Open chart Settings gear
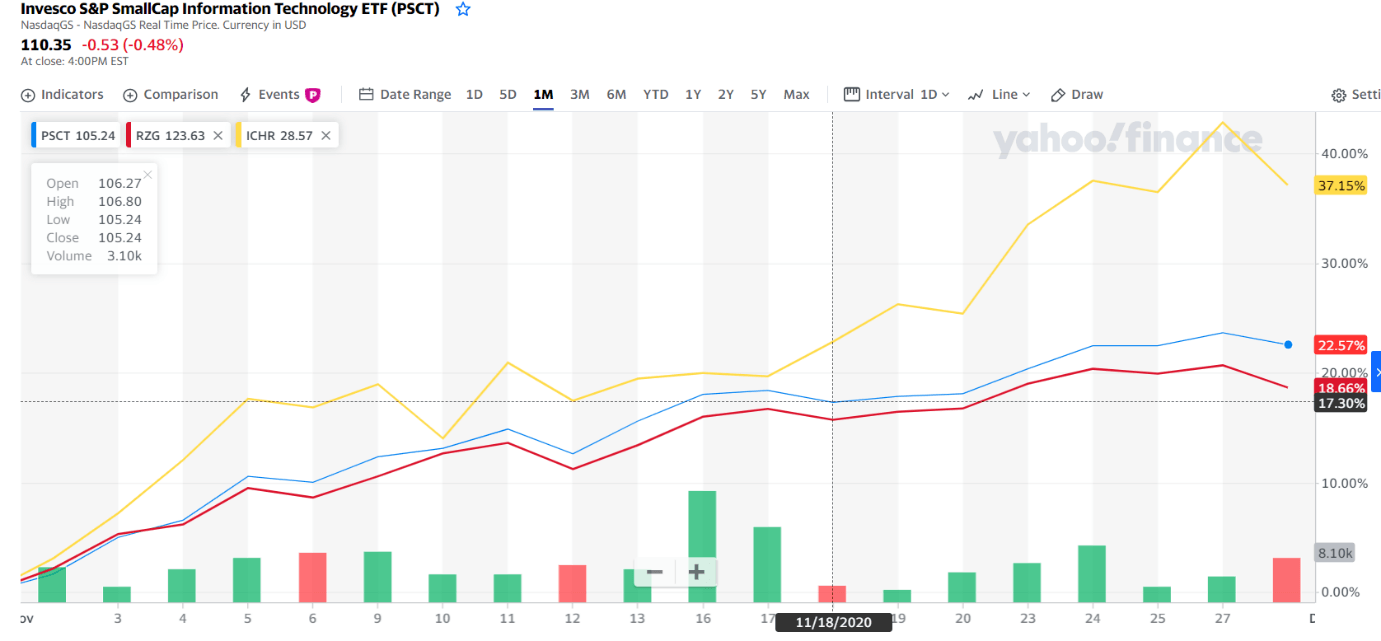The image size is (1381, 641). [x=1339, y=96]
